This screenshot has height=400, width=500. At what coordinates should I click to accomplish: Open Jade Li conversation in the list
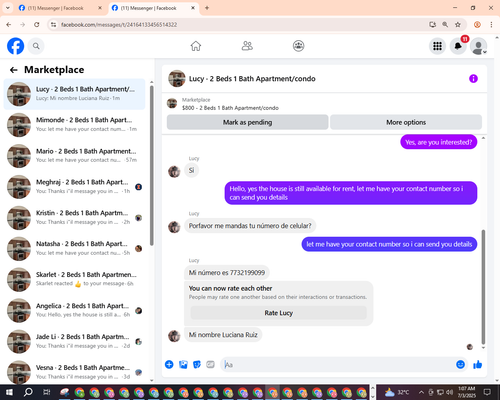click(74, 341)
